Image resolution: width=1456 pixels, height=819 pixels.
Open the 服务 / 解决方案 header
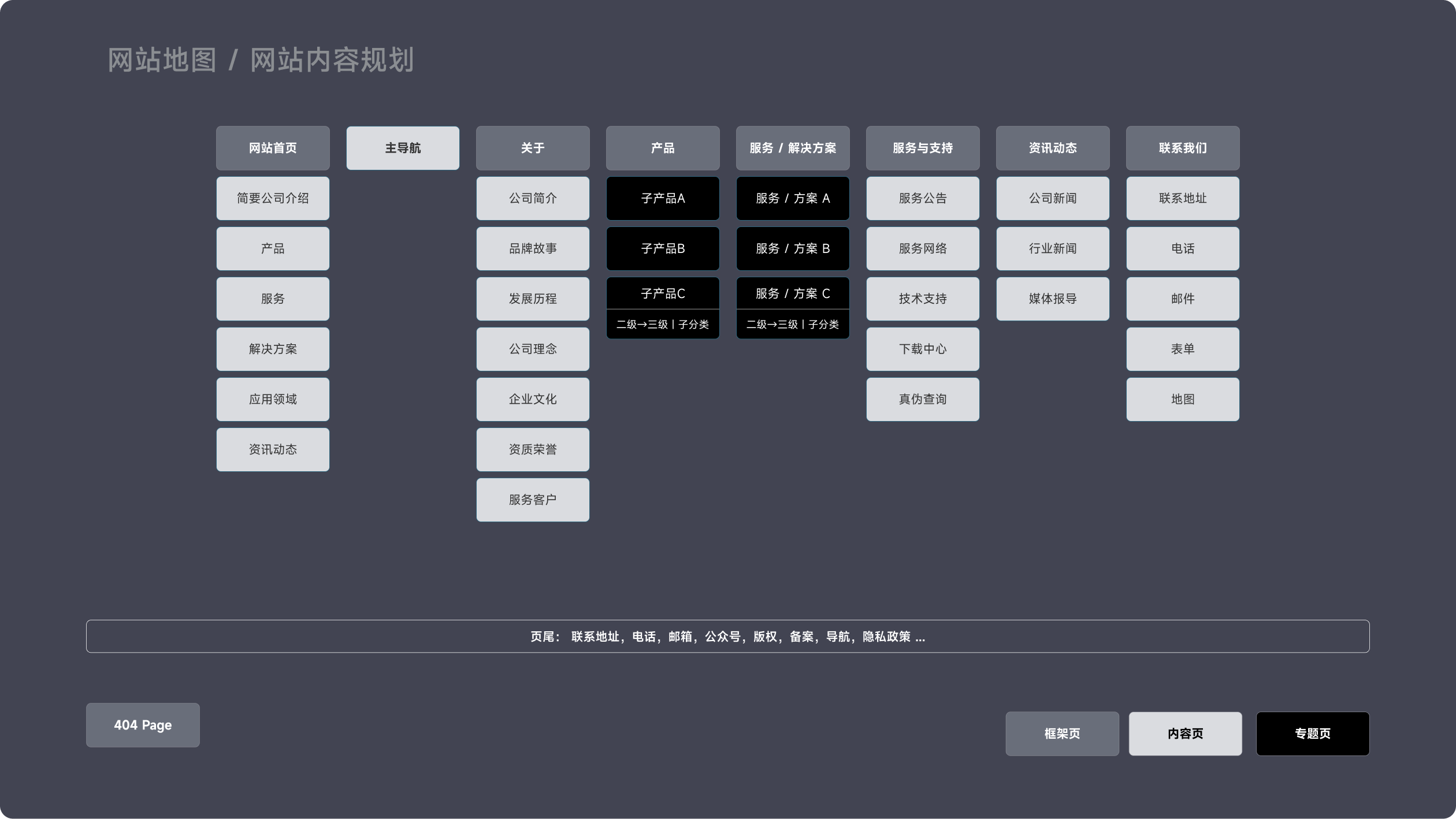(793, 148)
